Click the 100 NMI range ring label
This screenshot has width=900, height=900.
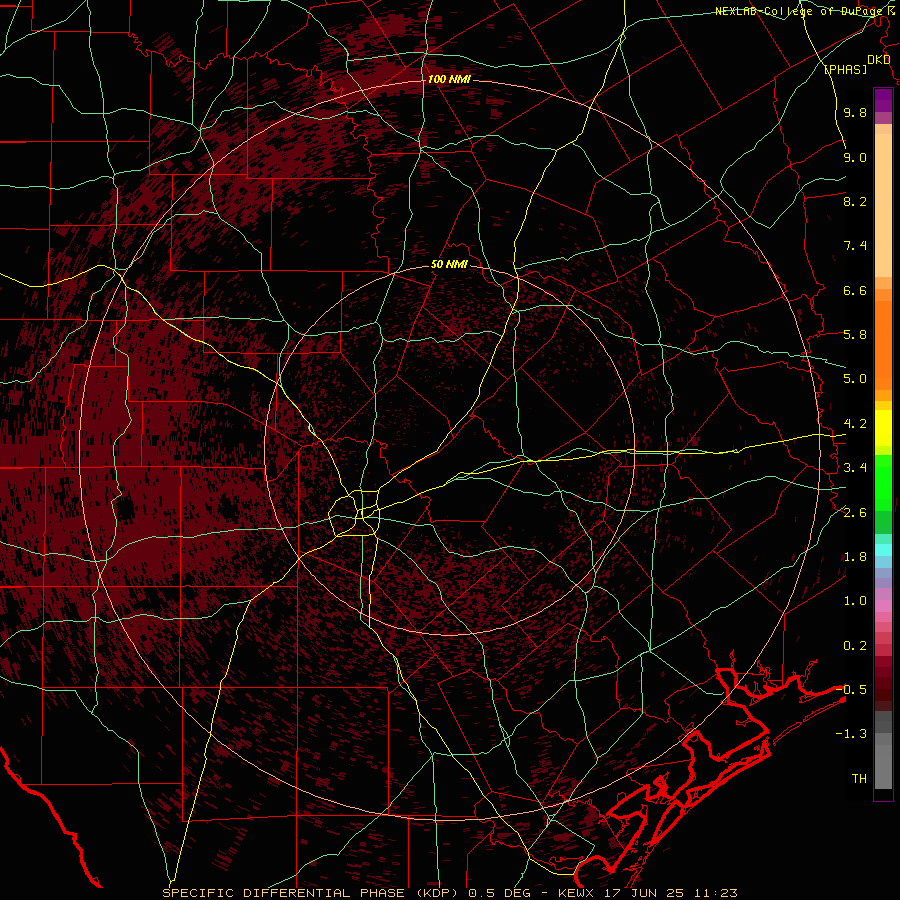pyautogui.click(x=449, y=79)
